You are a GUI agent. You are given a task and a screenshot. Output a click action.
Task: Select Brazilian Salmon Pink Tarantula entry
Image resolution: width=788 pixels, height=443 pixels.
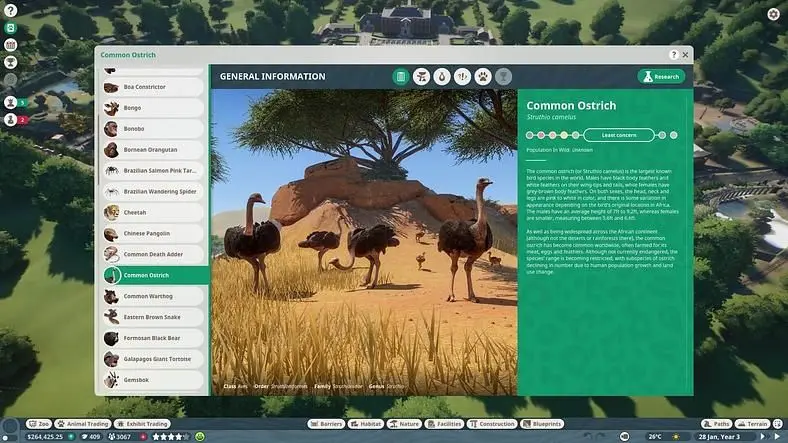point(153,171)
